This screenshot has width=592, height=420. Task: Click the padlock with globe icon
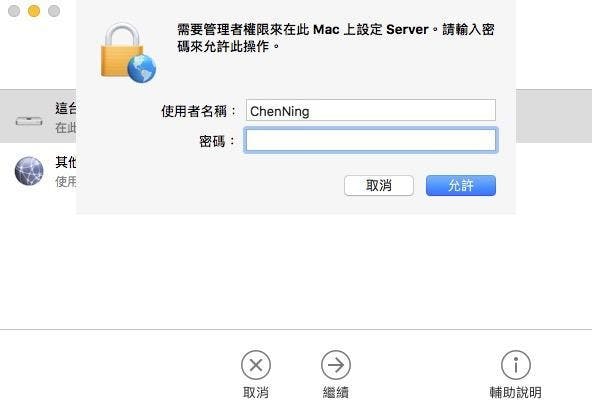coord(128,52)
